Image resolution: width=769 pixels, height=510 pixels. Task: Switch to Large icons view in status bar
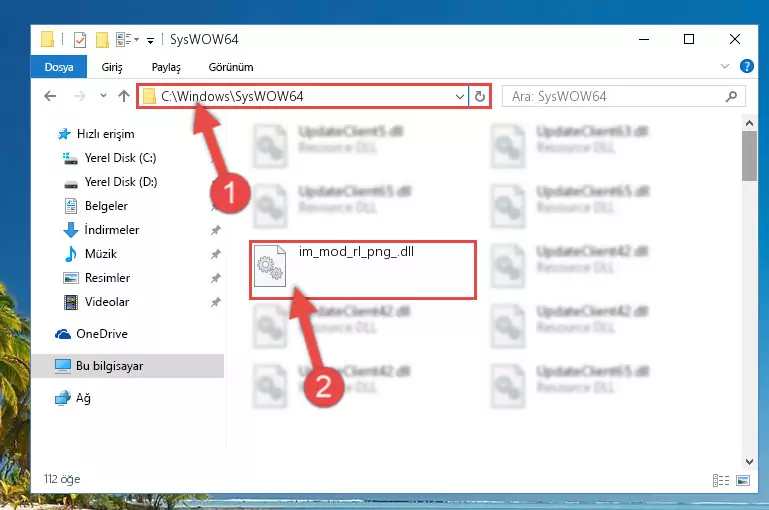[743, 480]
